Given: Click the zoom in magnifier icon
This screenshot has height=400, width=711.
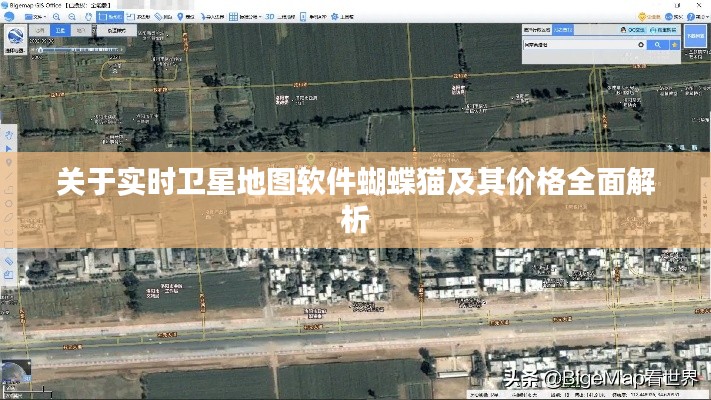Looking at the screenshot, I should pyautogui.click(x=55, y=17).
